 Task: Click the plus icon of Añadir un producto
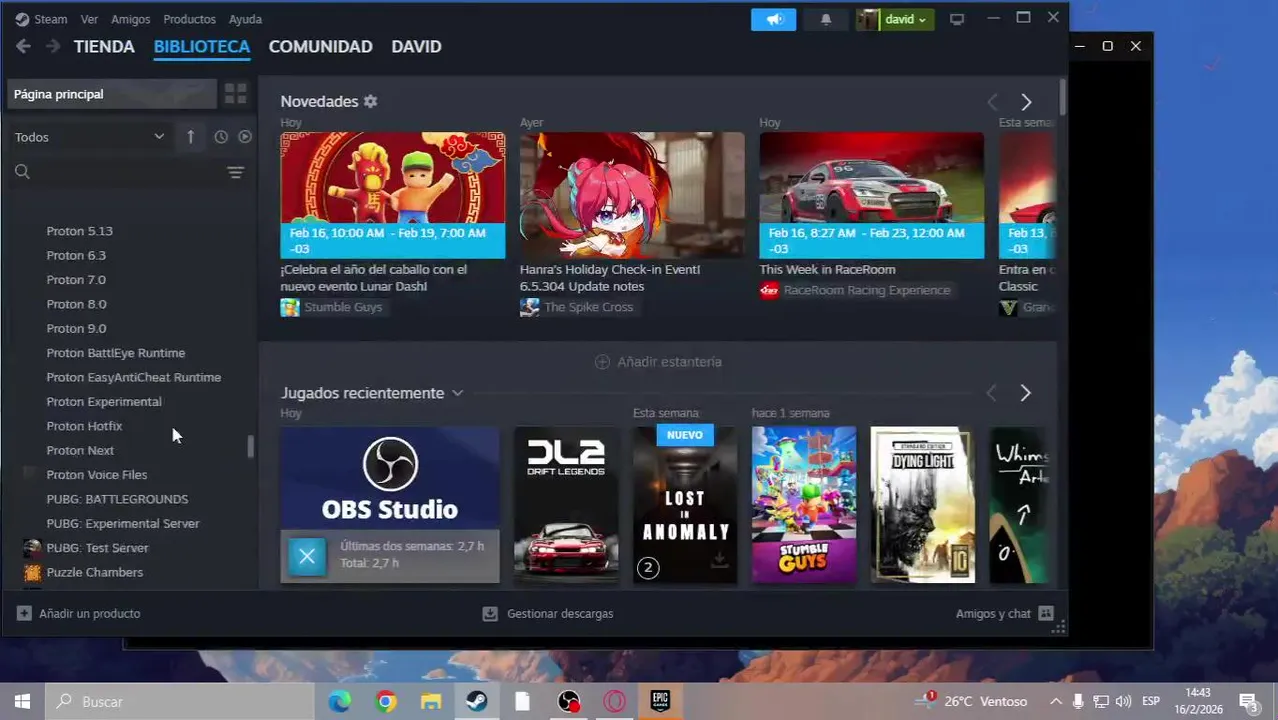tap(24, 613)
